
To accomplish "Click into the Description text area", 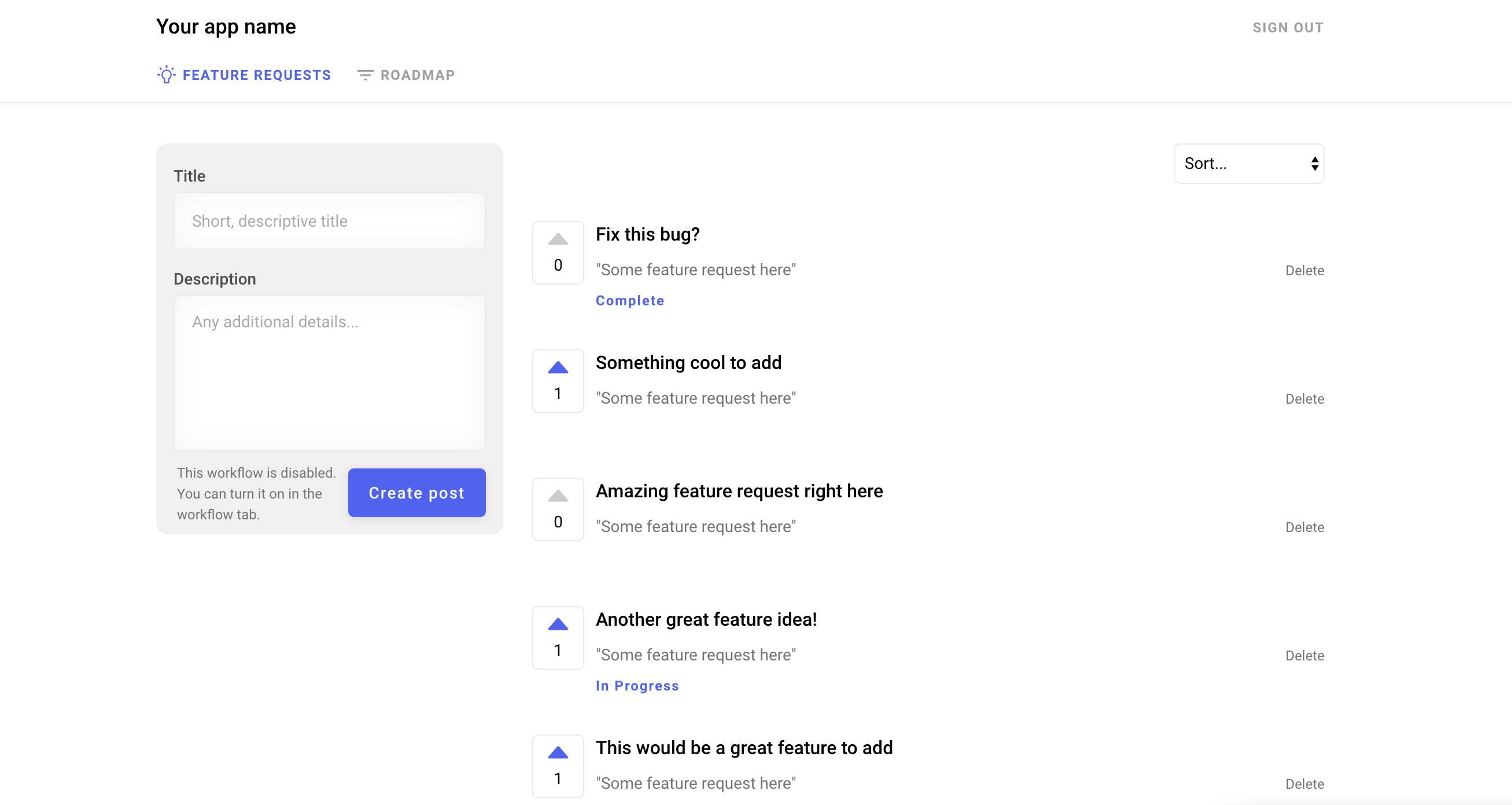I will pos(329,372).
